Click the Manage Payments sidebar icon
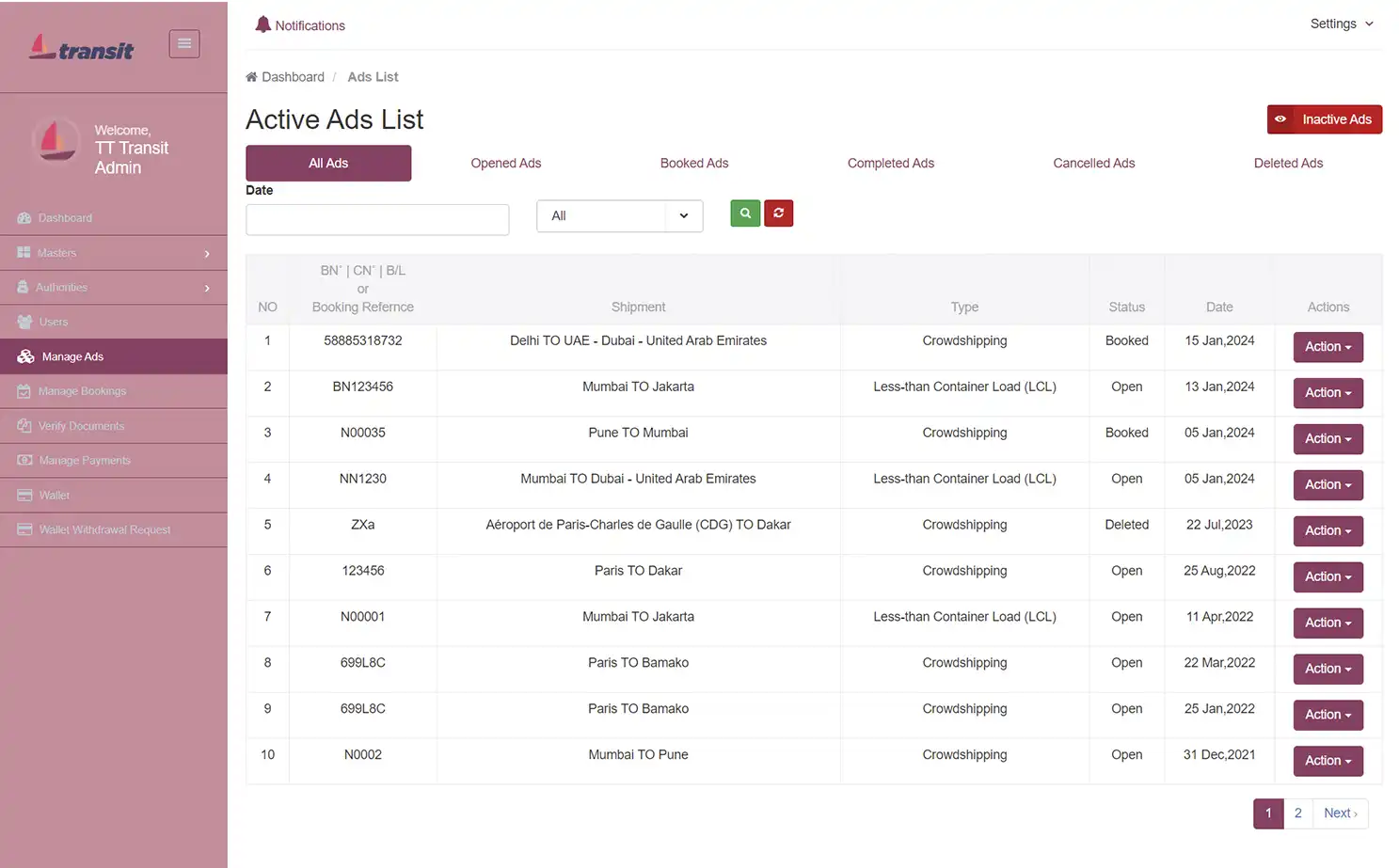Image resolution: width=1399 pixels, height=868 pixels. [24, 460]
